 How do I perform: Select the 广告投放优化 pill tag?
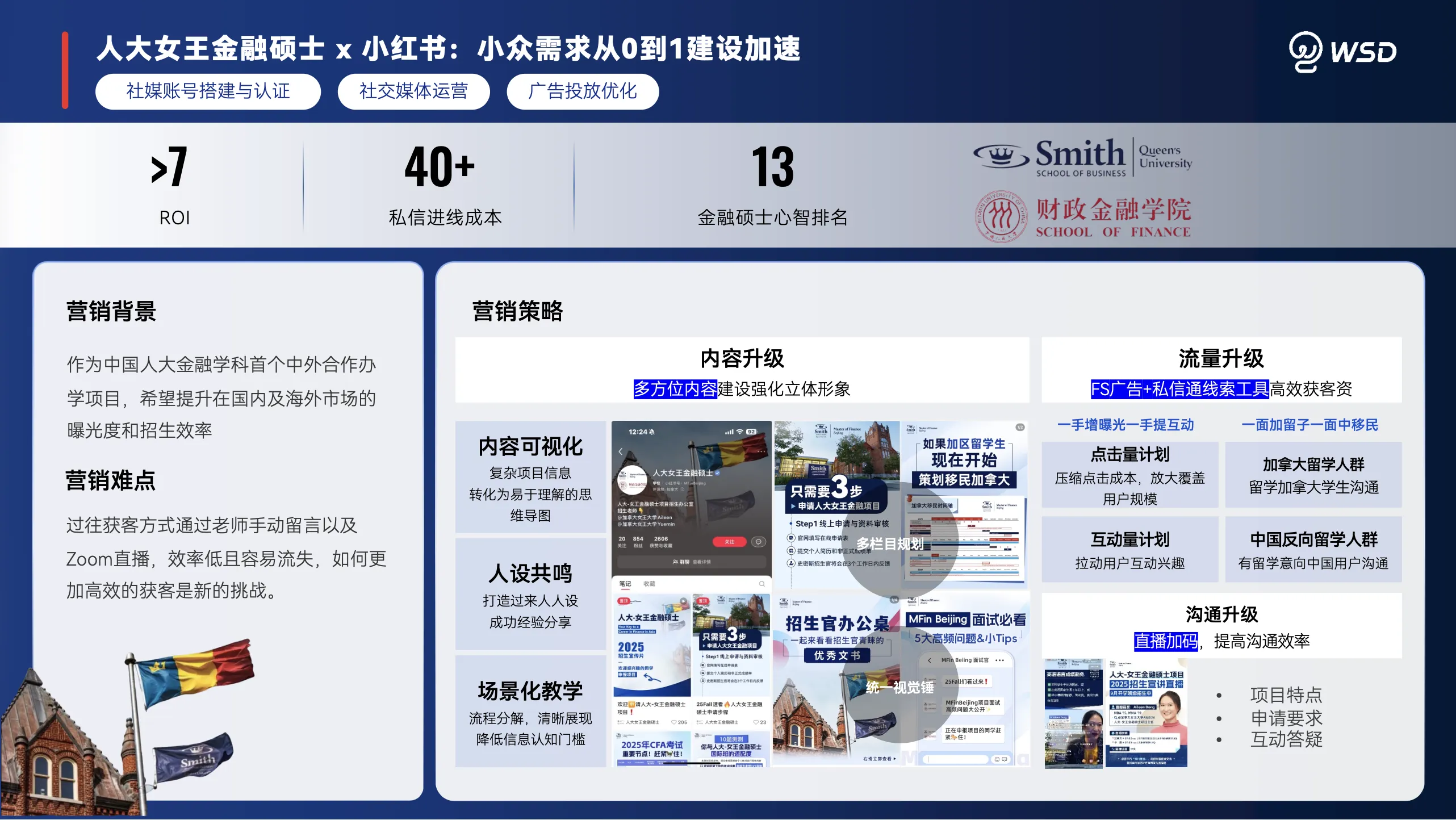pos(583,91)
